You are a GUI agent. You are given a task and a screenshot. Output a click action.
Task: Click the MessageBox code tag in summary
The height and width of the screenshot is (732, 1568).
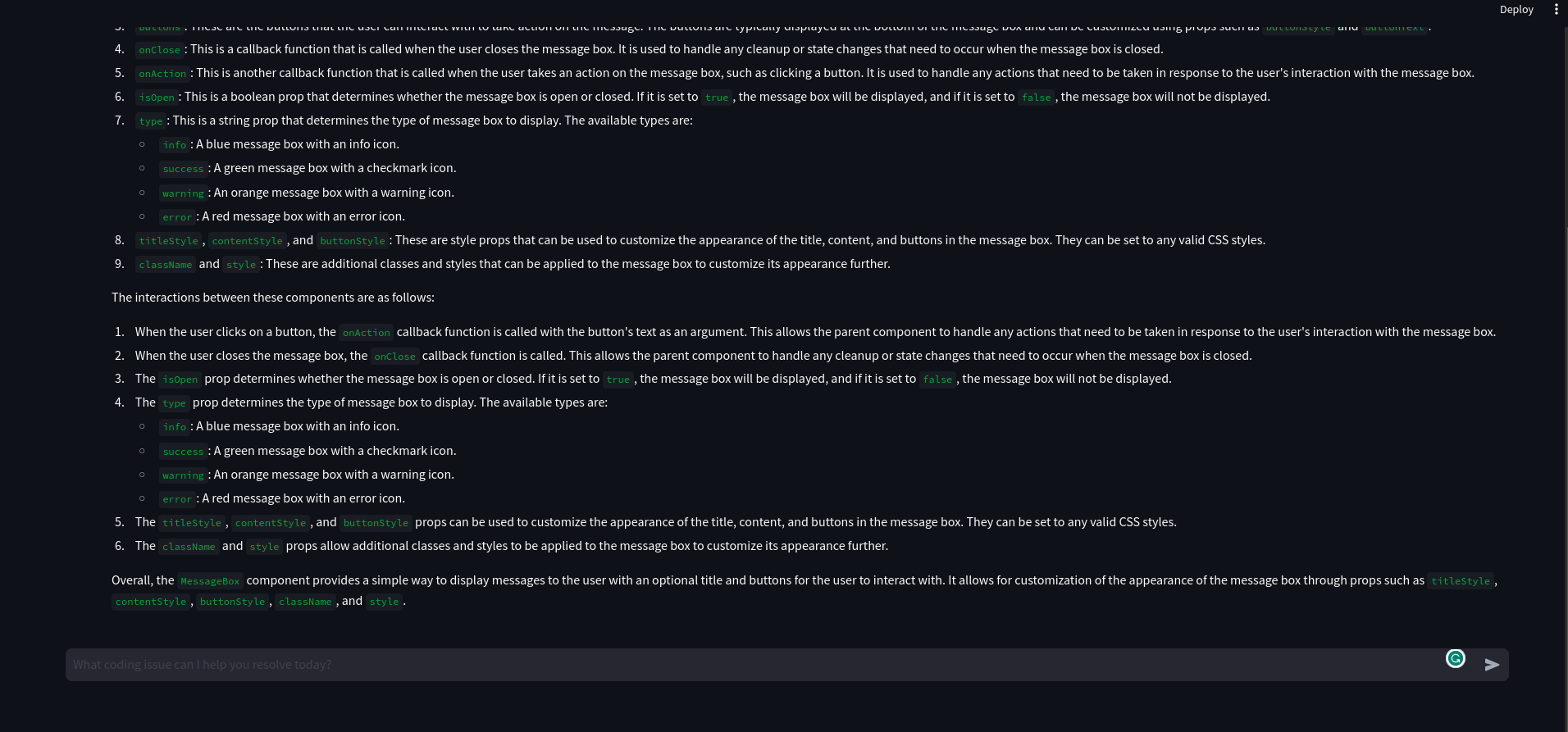click(x=210, y=581)
